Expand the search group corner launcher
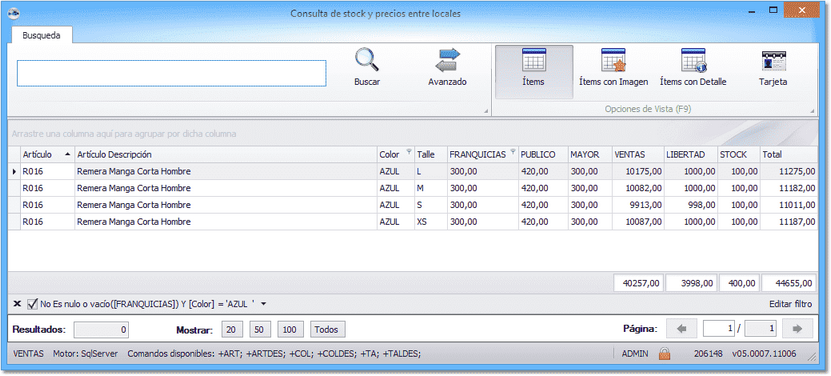The height and width of the screenshot is (376, 831). click(x=486, y=111)
